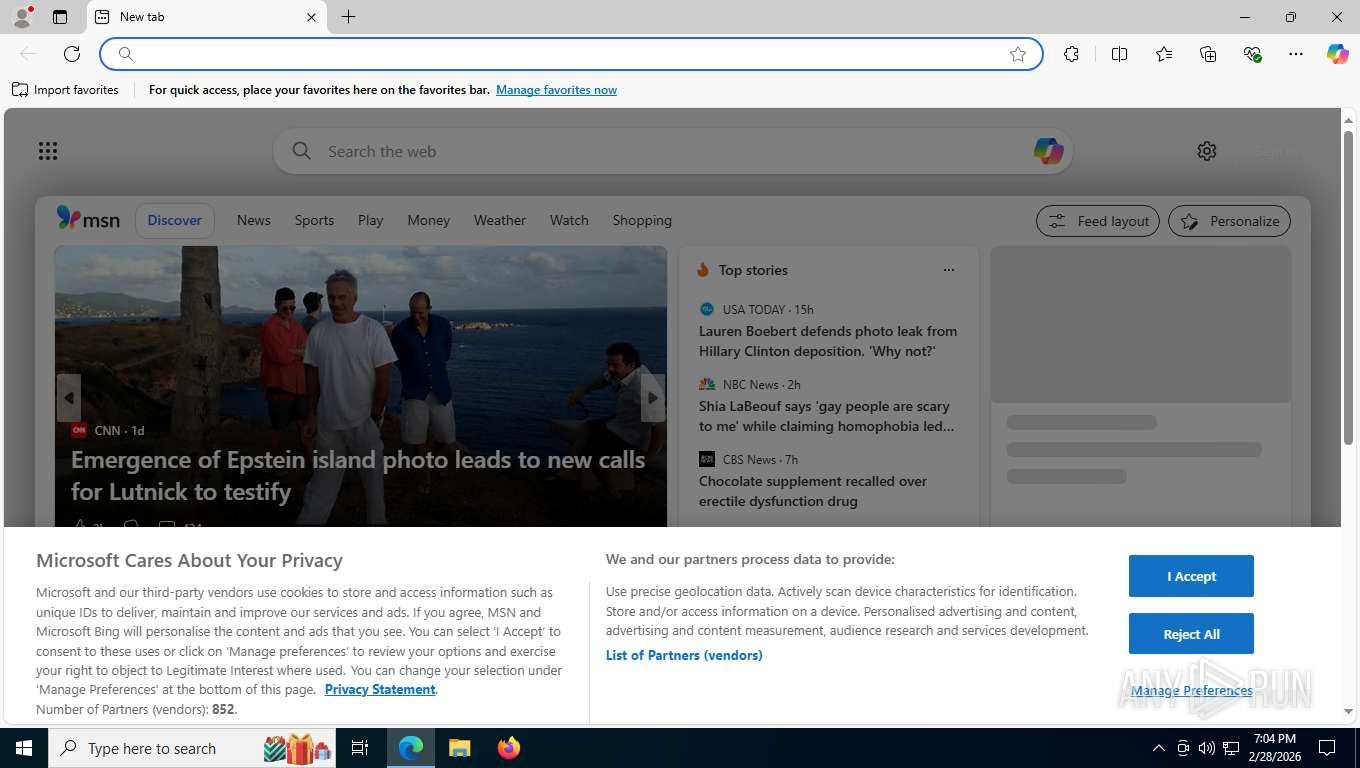The width and height of the screenshot is (1360, 768).
Task: Click Copilot icon in search box
Action: coord(1048,151)
